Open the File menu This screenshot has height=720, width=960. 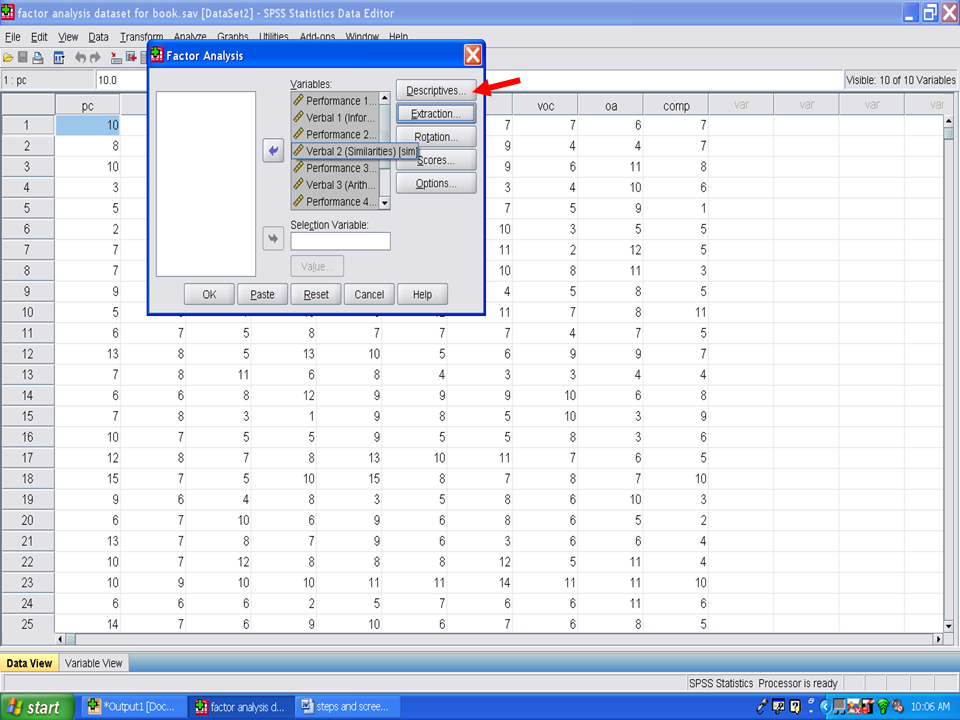[13, 37]
